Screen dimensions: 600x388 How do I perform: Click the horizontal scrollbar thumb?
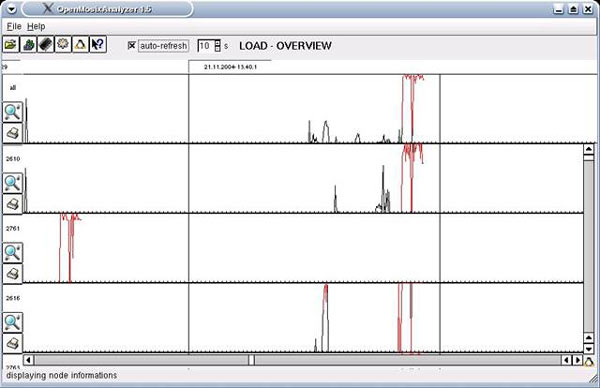[x=251, y=360]
